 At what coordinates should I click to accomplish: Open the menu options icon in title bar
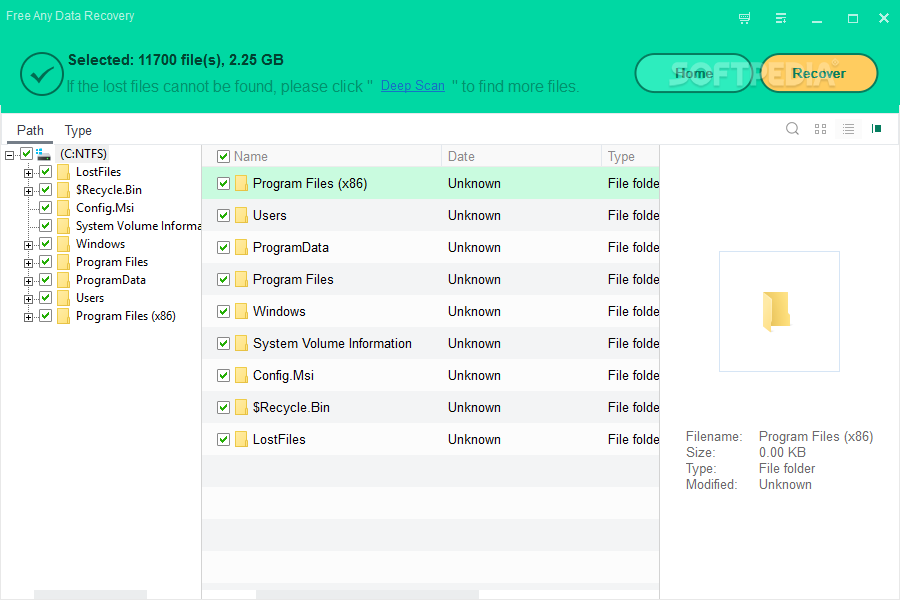tap(781, 18)
